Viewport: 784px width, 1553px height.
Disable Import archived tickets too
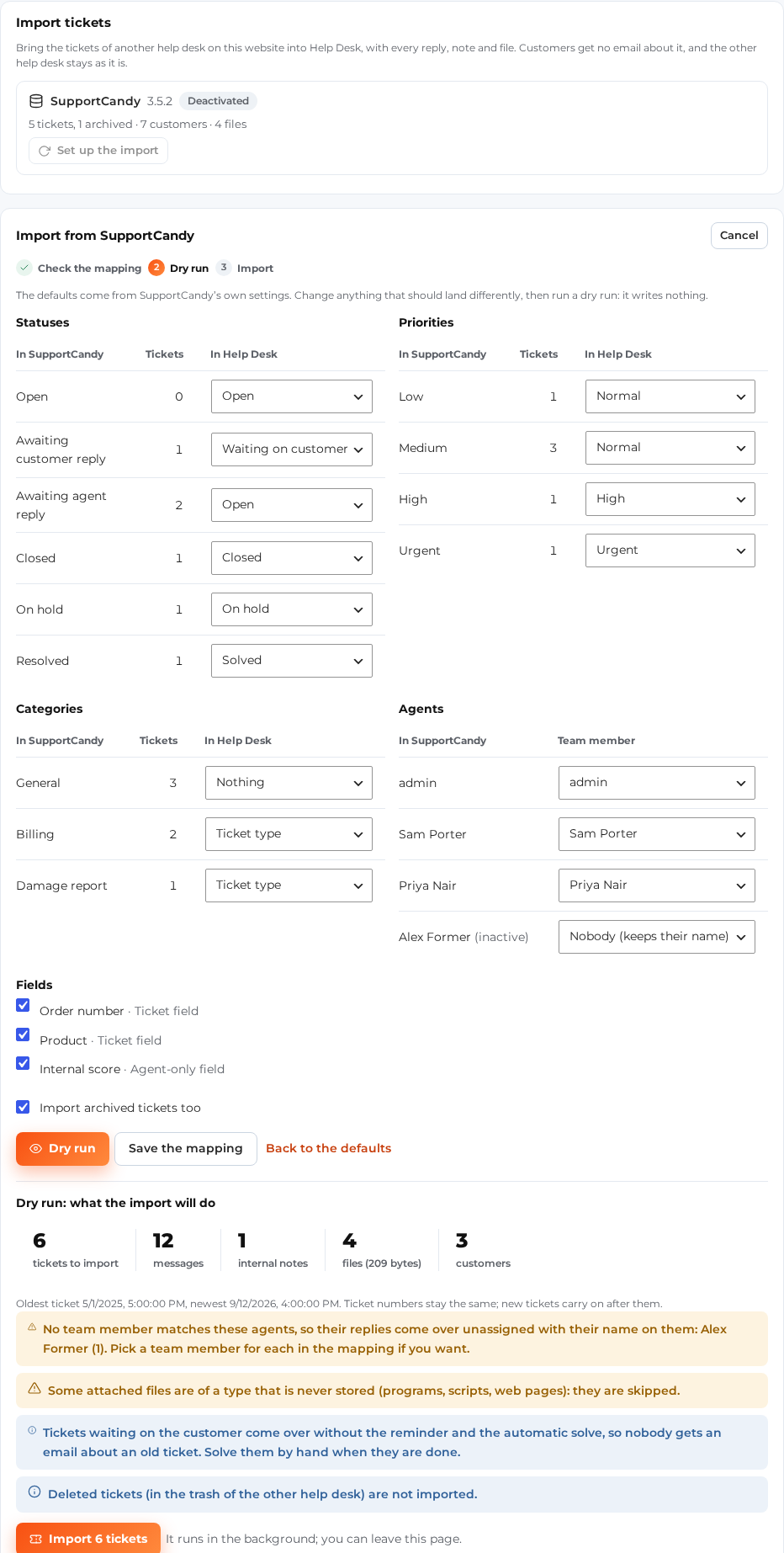click(x=23, y=1107)
